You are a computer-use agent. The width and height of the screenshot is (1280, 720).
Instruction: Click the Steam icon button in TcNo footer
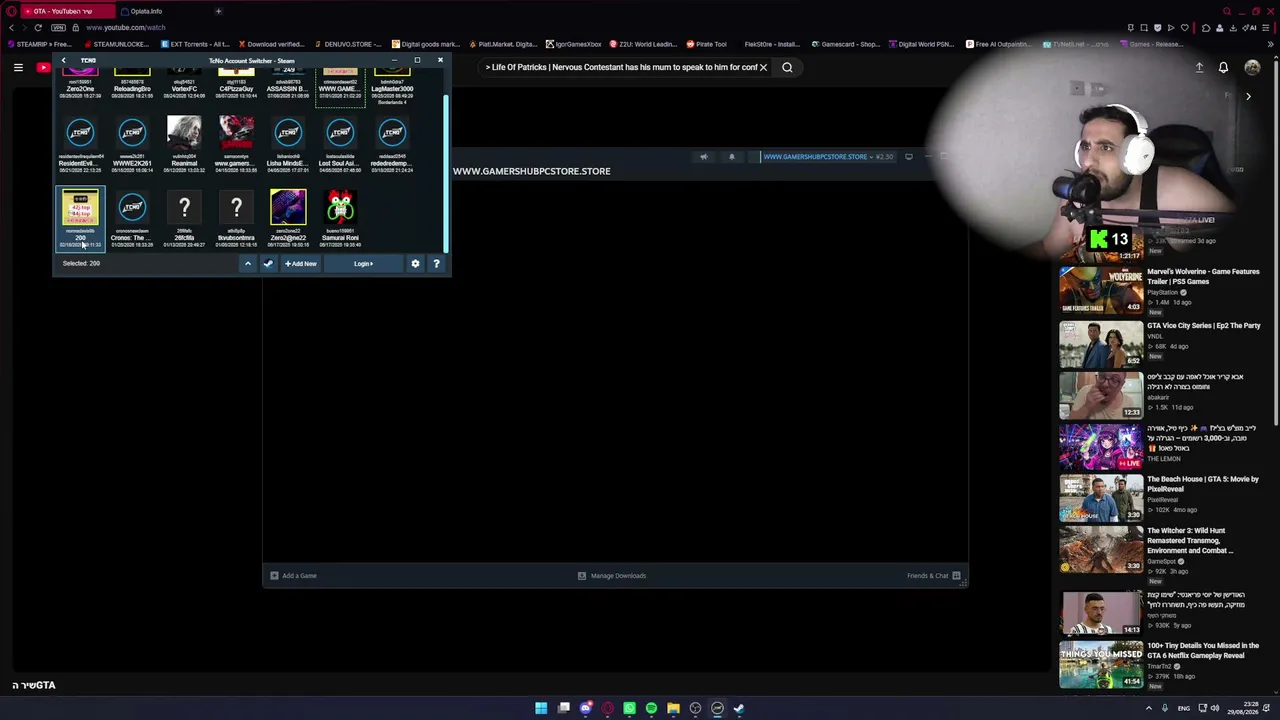[x=268, y=264]
